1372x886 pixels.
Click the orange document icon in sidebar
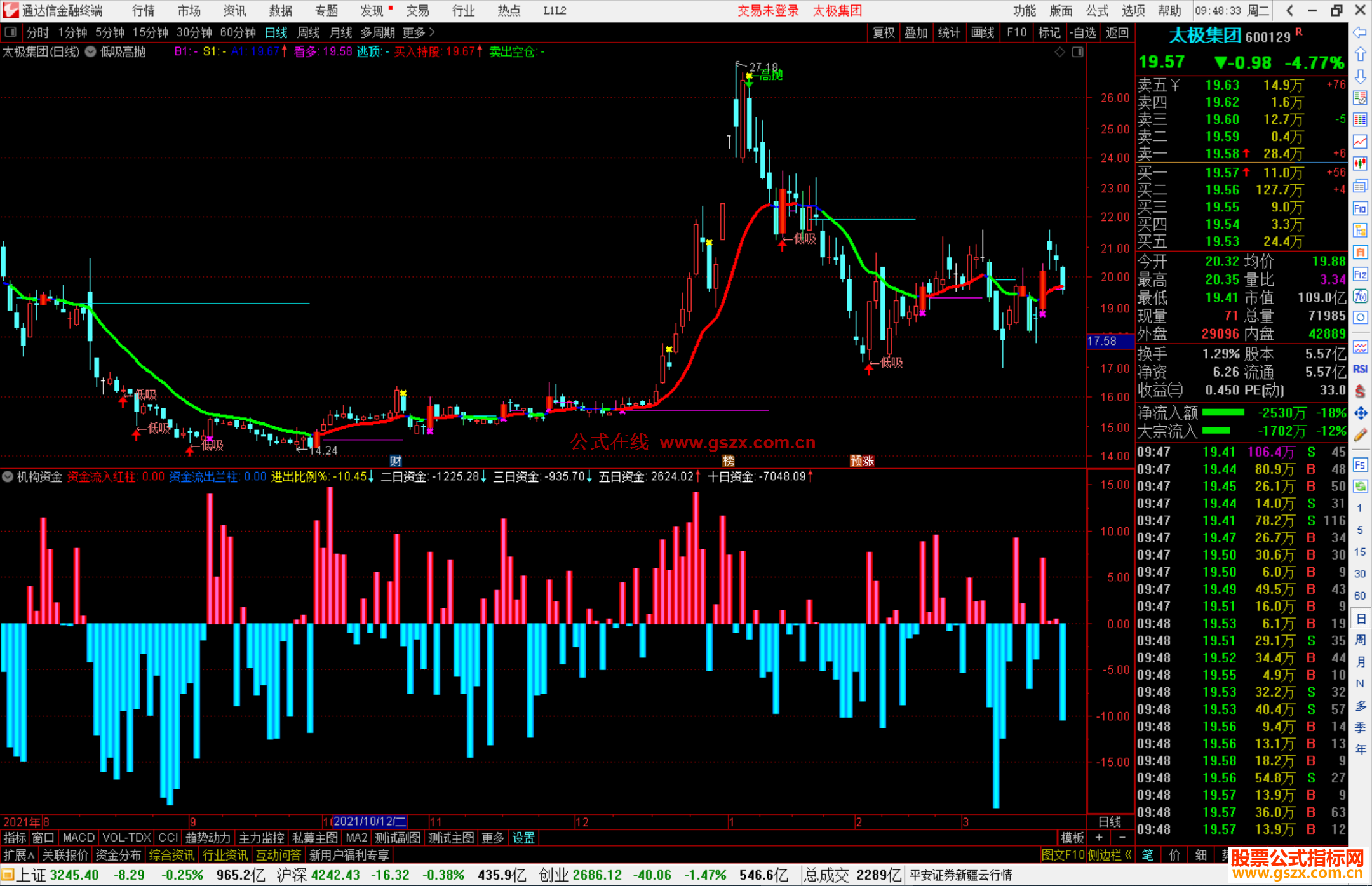coord(1360,252)
